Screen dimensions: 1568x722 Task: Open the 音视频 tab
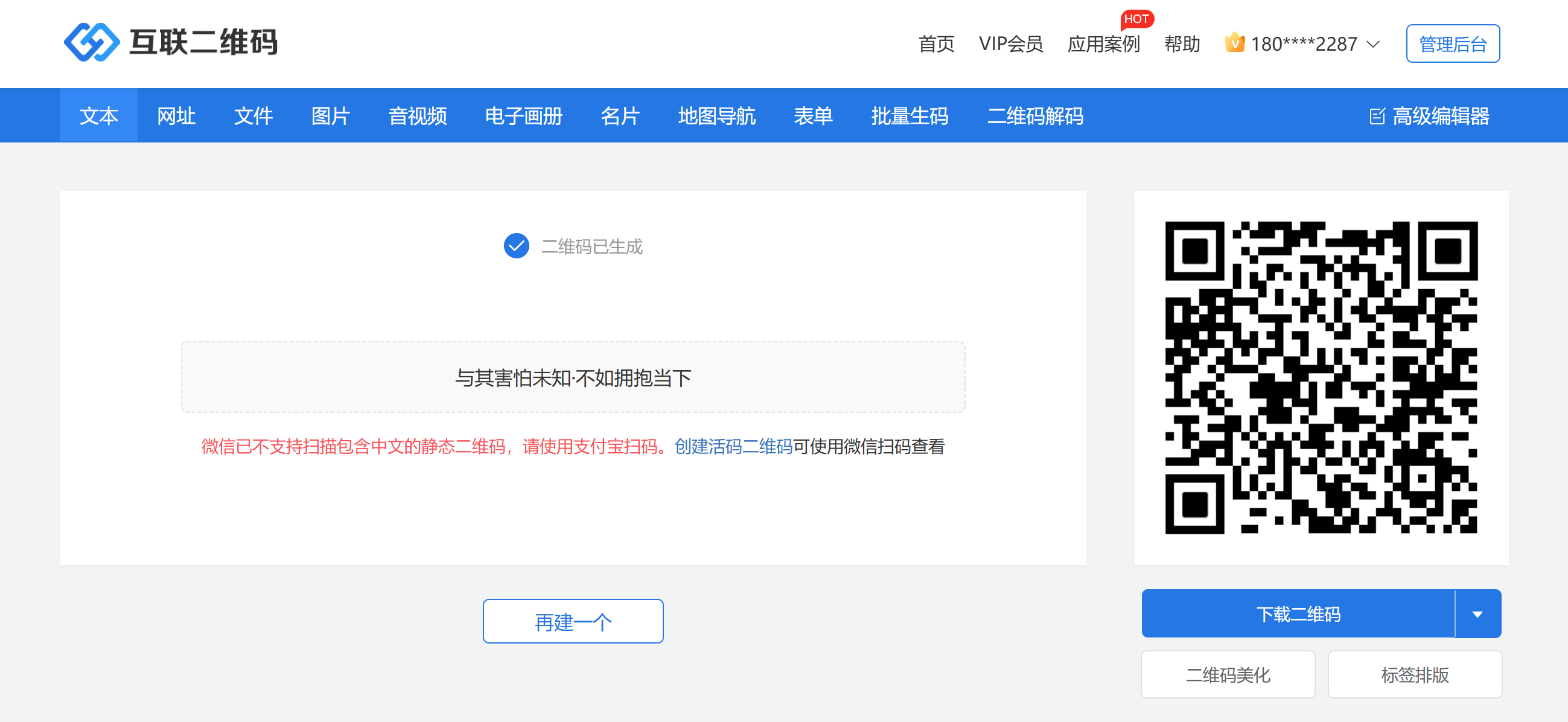(x=418, y=116)
